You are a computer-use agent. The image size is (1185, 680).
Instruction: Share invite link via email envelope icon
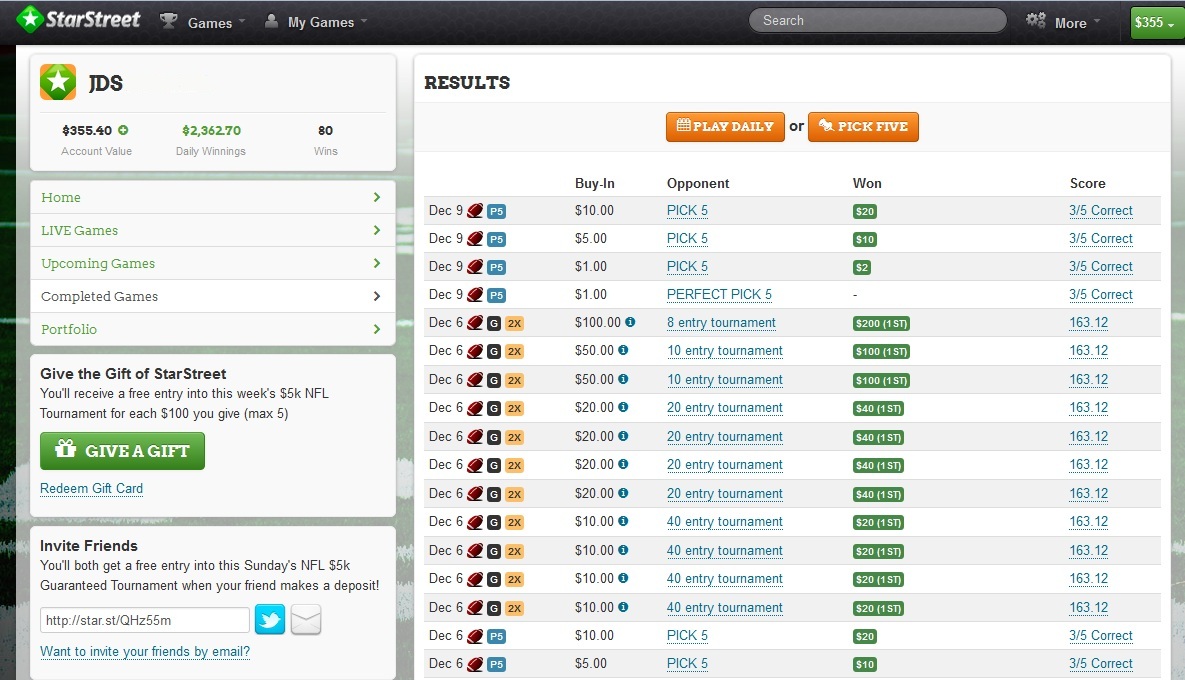(x=306, y=620)
